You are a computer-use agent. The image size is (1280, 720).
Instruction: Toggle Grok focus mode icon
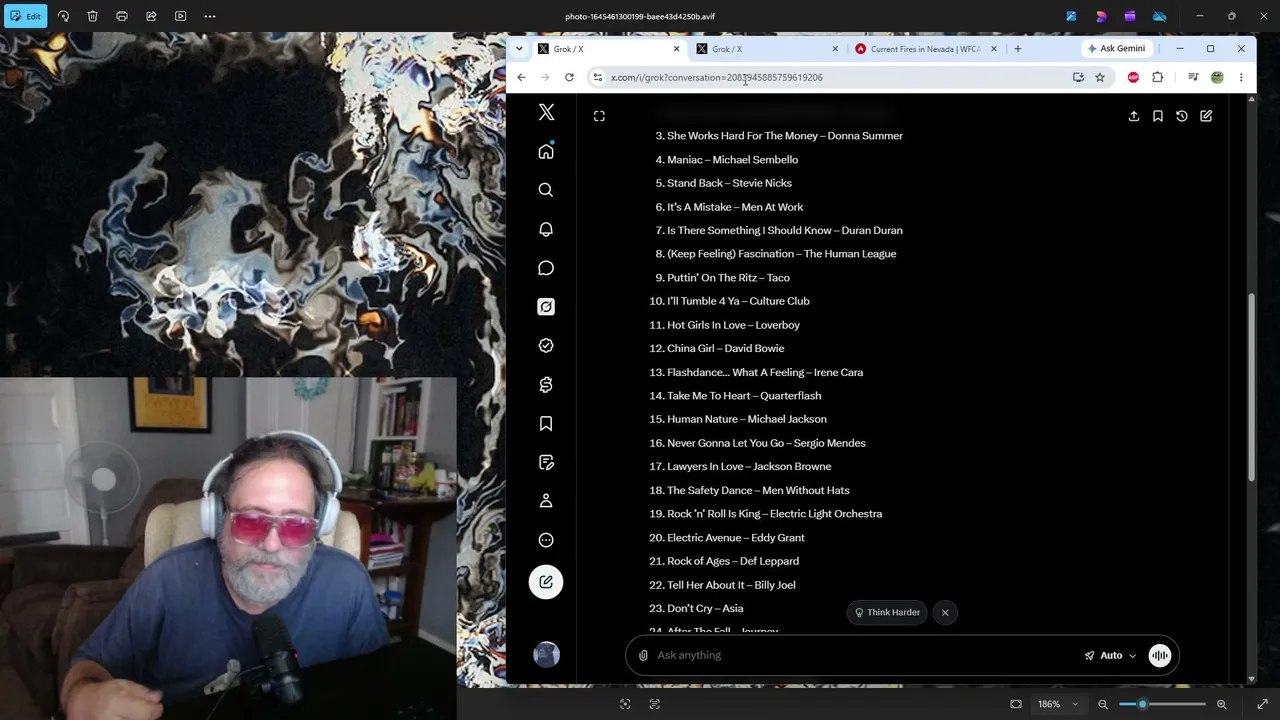[x=599, y=116]
